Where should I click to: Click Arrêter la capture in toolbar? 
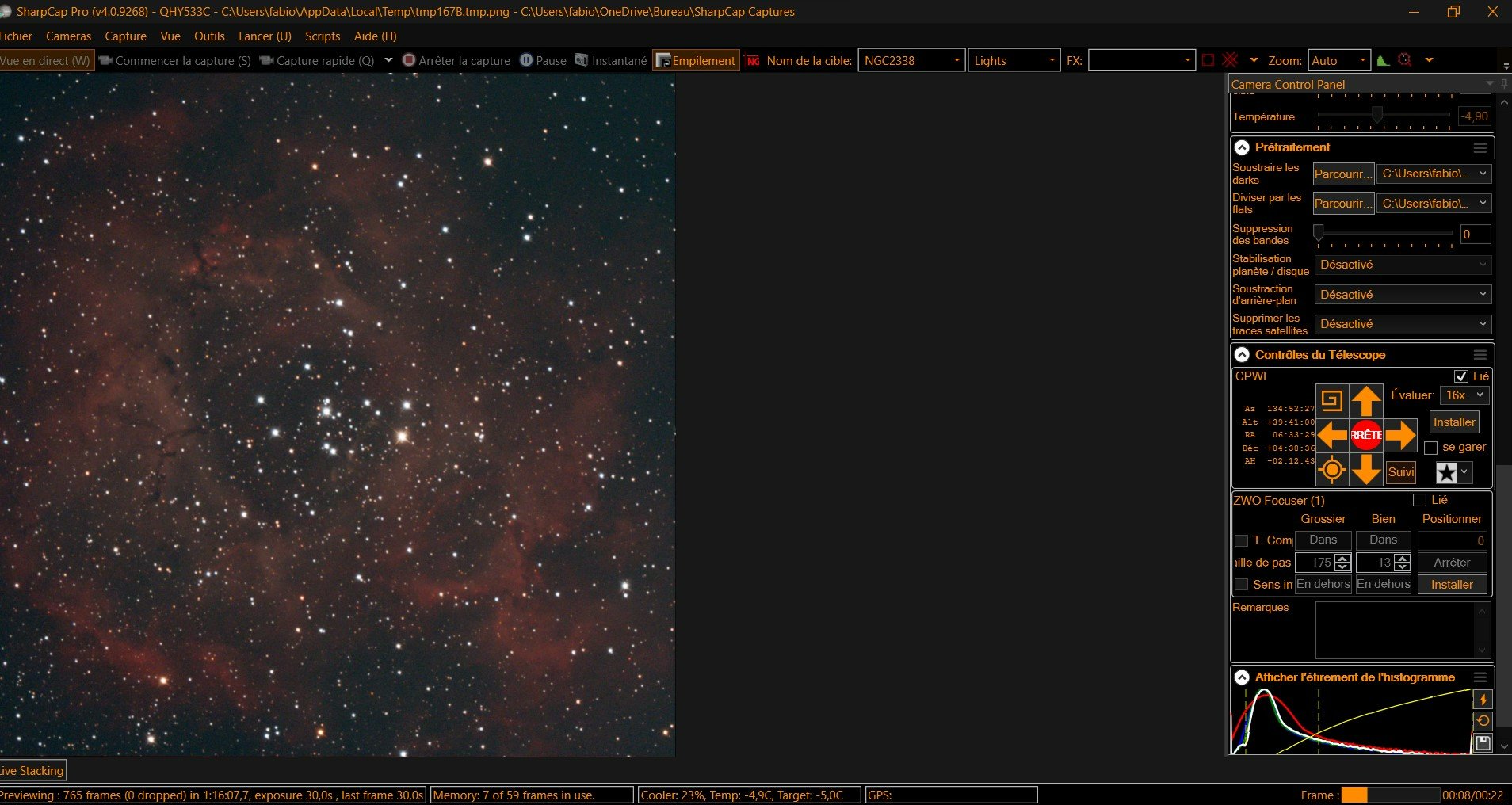click(456, 60)
